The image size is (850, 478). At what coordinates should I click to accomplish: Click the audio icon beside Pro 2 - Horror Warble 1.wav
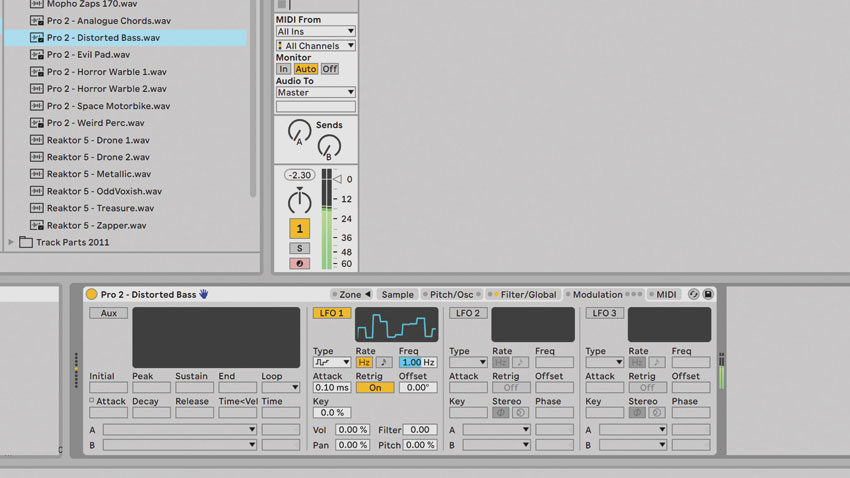tap(36, 72)
